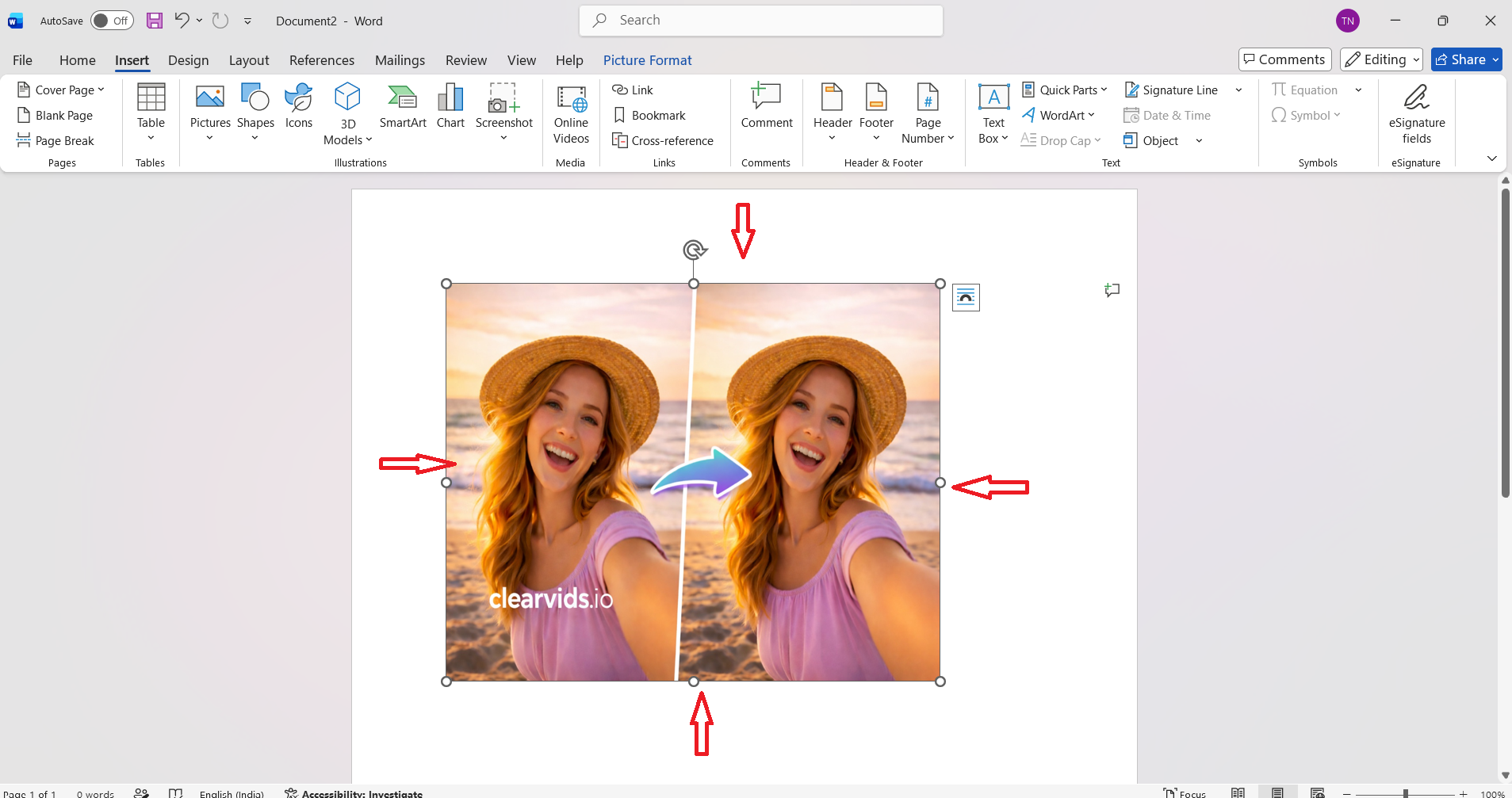Image resolution: width=1512 pixels, height=798 pixels.
Task: Switch to Print Layout view
Action: pos(1277,792)
